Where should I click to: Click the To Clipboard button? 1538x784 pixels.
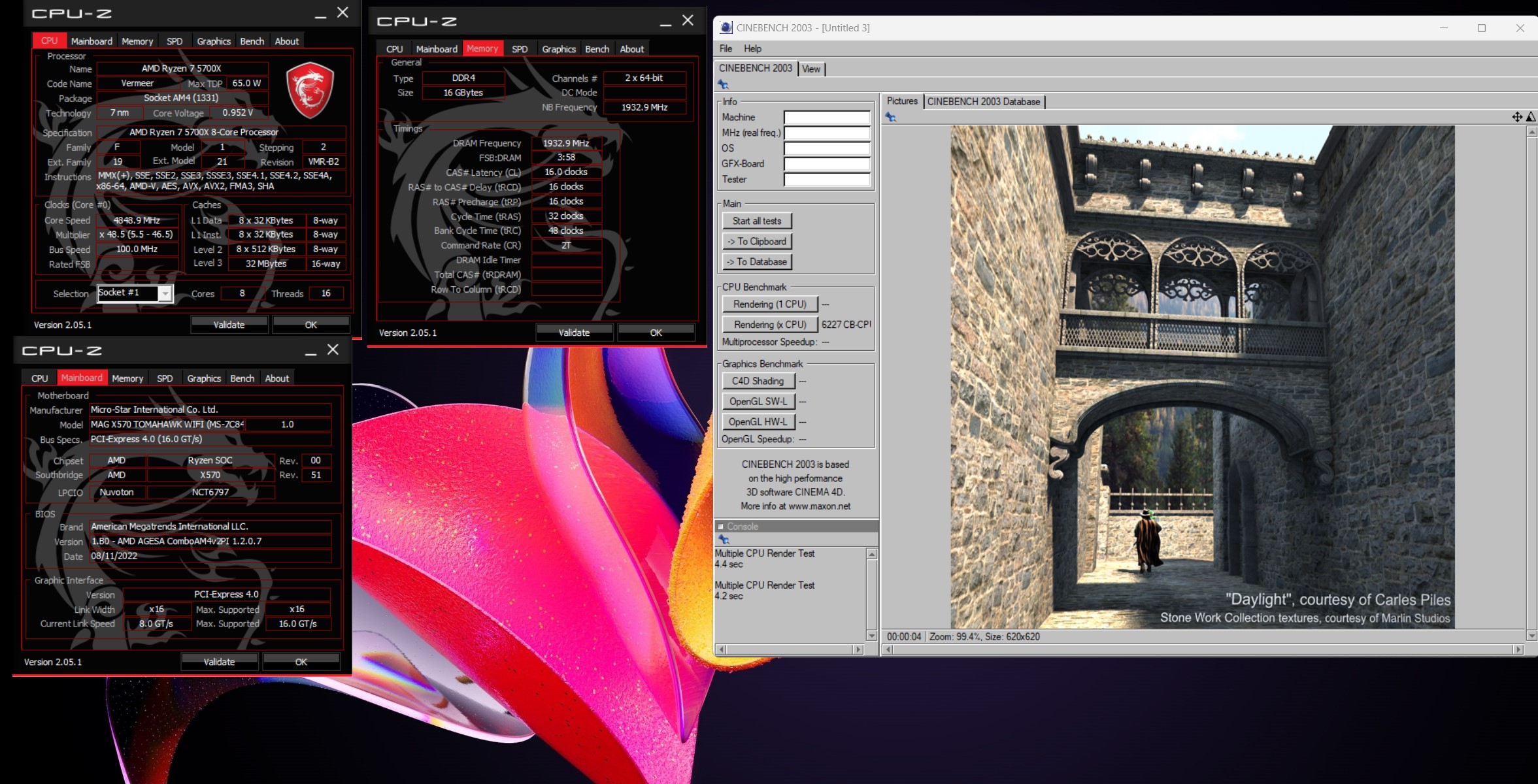[757, 241]
